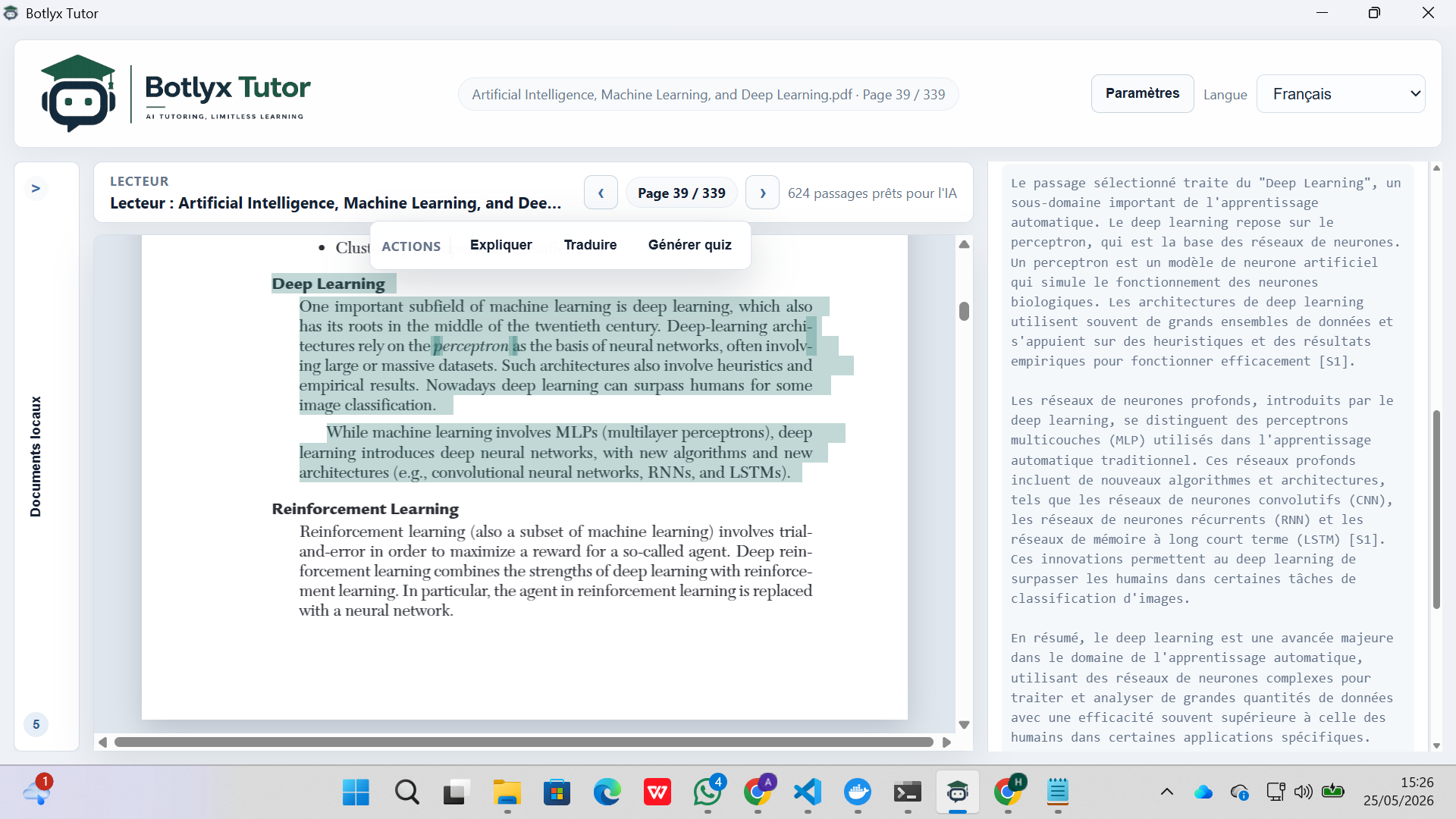Expand the Documents locaux sidebar arrow
The width and height of the screenshot is (1456, 819).
point(36,188)
